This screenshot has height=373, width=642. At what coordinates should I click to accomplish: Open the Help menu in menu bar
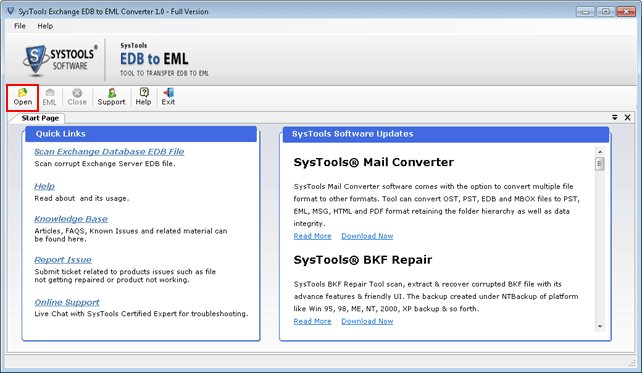point(45,26)
